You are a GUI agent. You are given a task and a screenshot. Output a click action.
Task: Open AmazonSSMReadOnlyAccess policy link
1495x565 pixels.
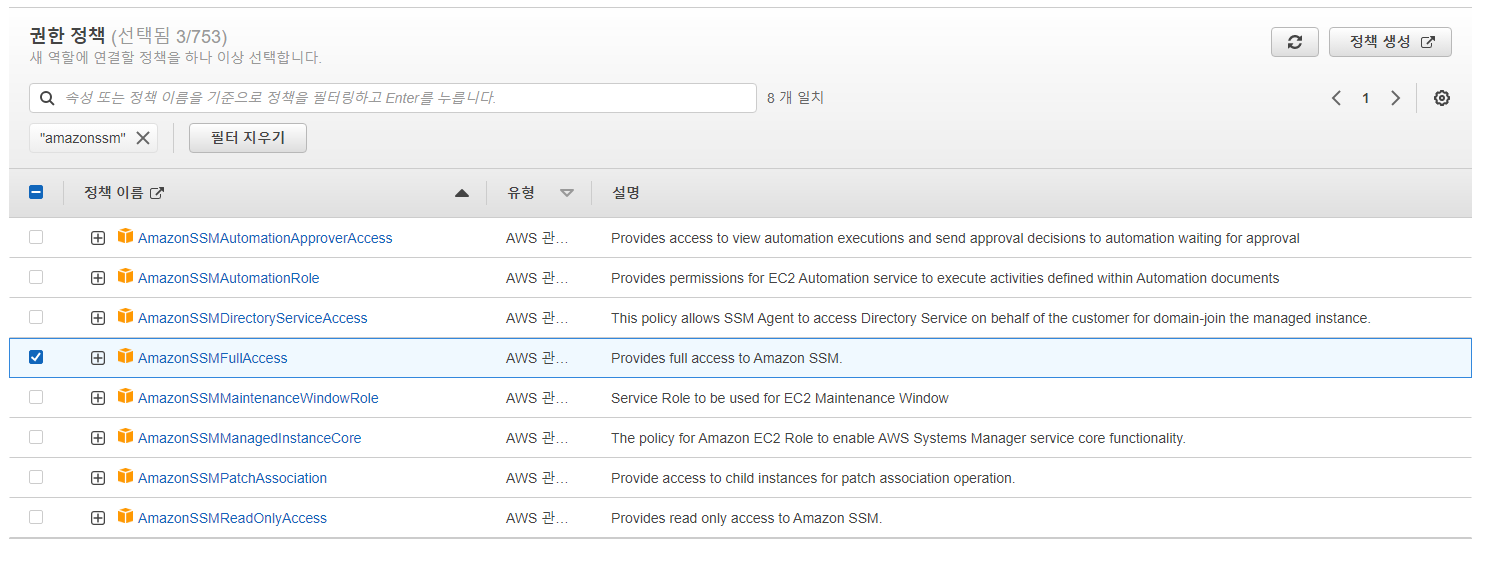233,518
